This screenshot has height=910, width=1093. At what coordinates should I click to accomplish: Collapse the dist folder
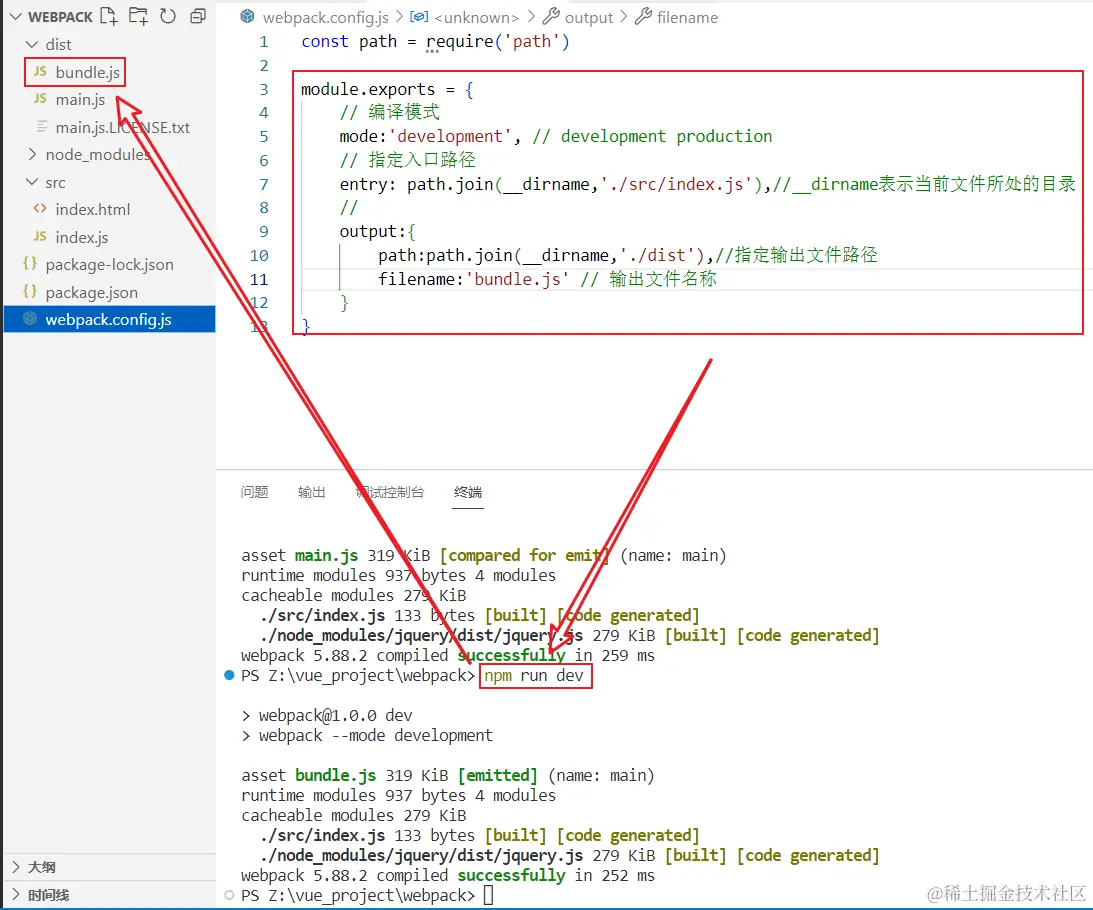point(31,44)
